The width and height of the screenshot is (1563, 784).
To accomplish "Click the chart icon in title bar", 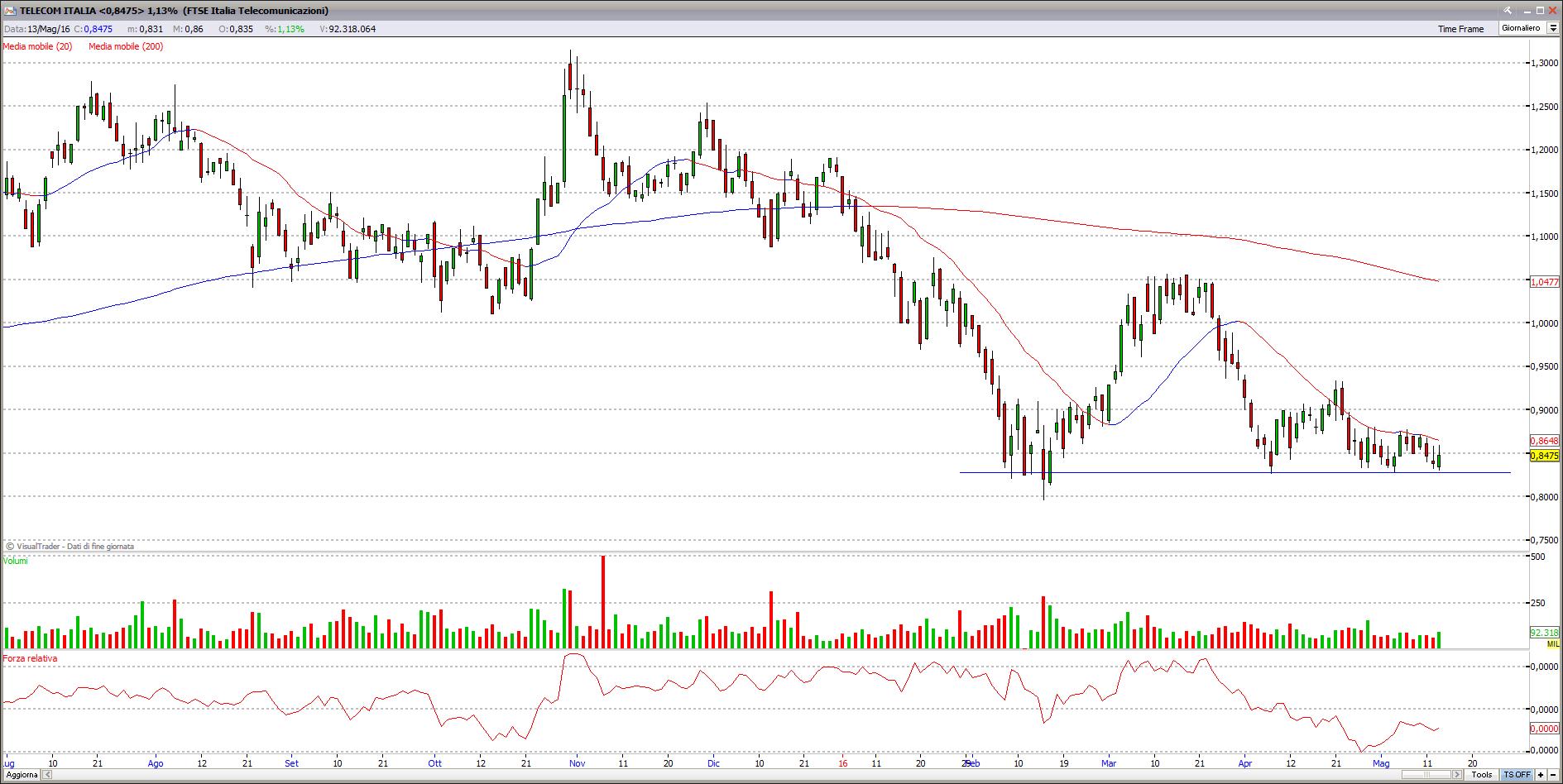I will (x=11, y=11).
